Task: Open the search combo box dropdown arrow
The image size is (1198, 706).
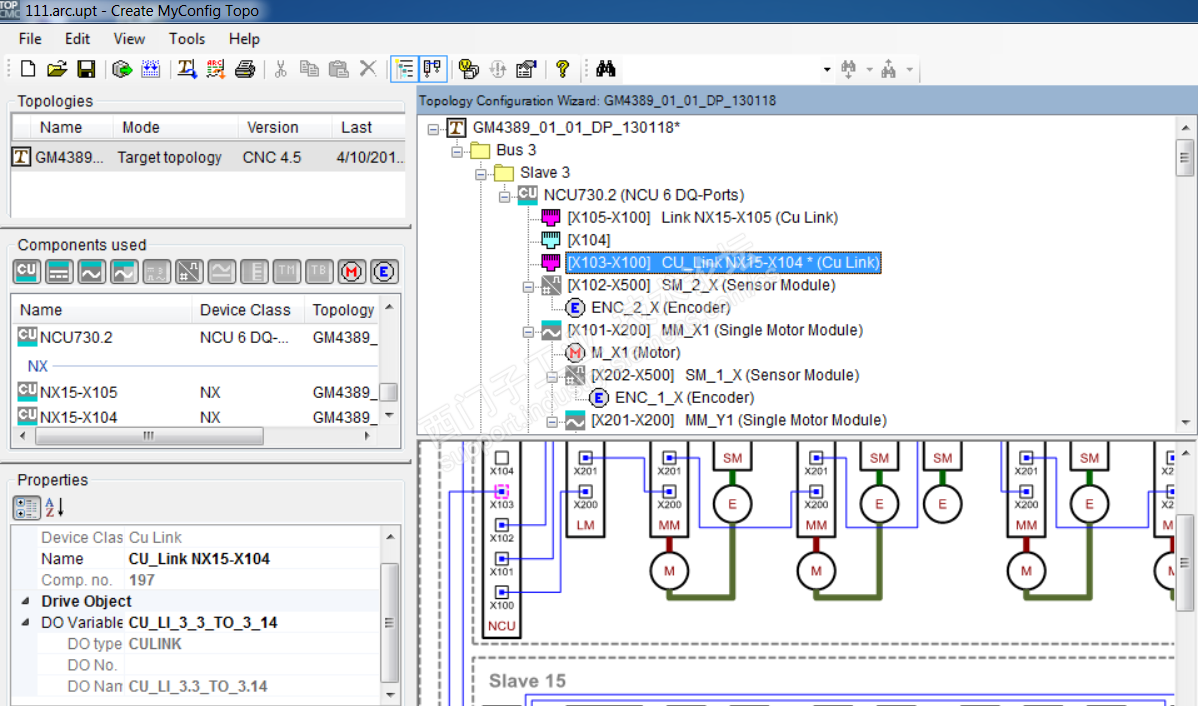Action: coord(827,70)
